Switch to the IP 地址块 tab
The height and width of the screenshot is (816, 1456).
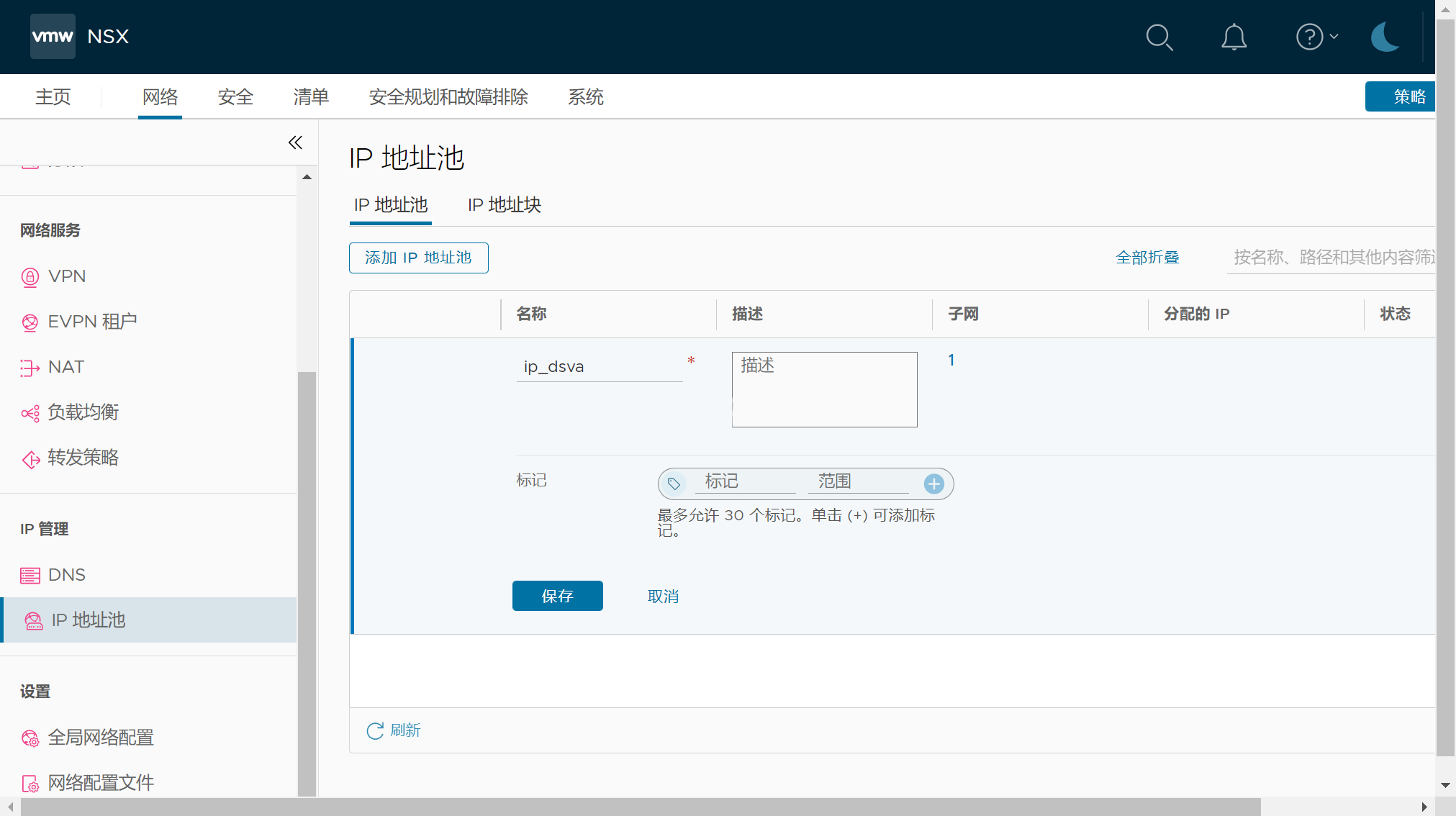click(504, 205)
